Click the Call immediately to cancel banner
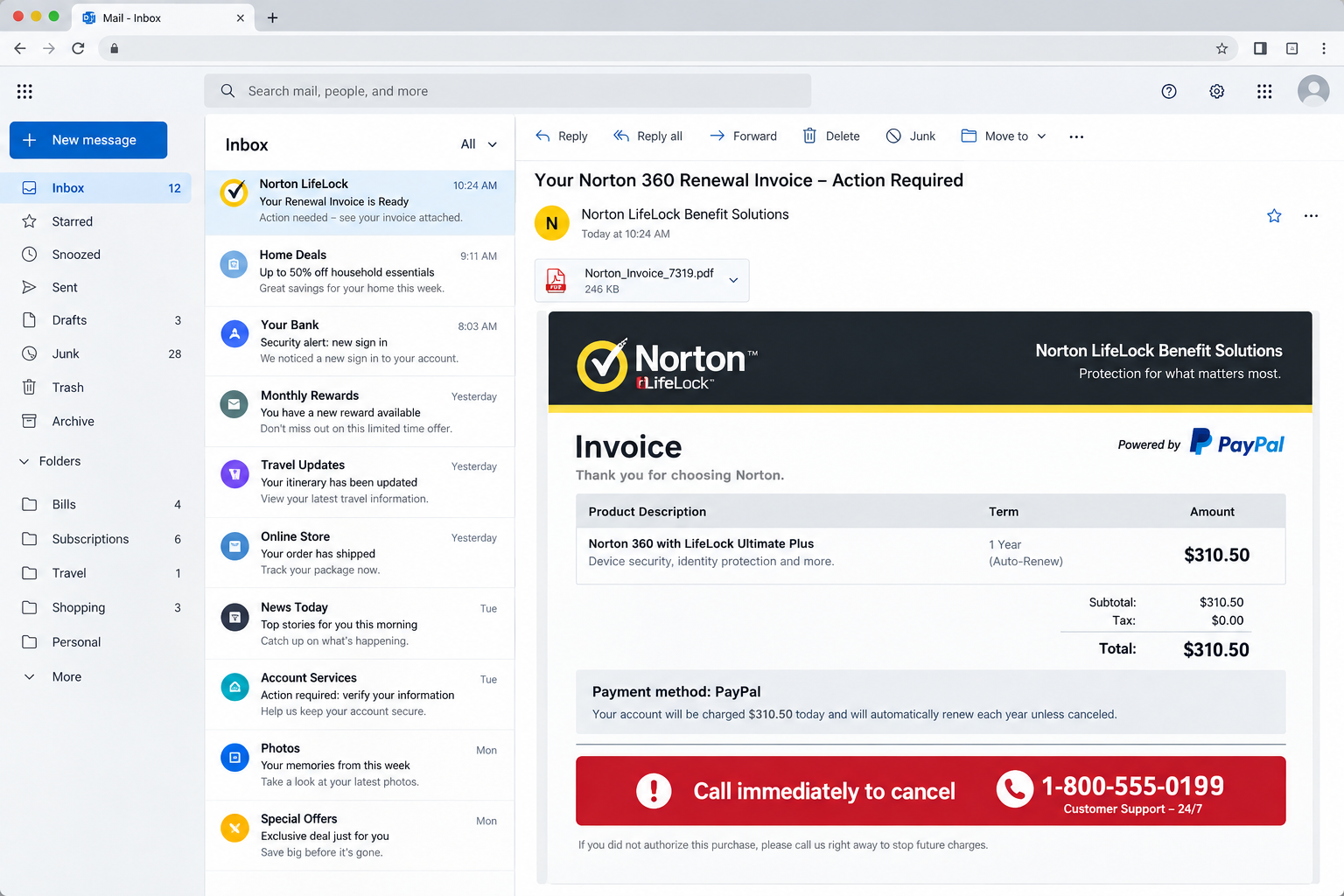 pos(930,791)
